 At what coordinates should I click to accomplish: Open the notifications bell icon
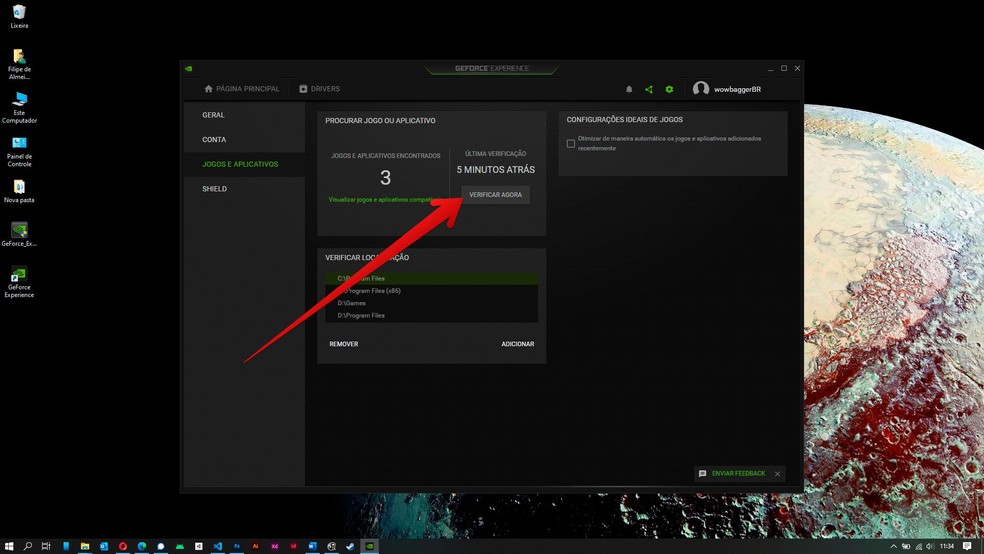click(x=629, y=89)
